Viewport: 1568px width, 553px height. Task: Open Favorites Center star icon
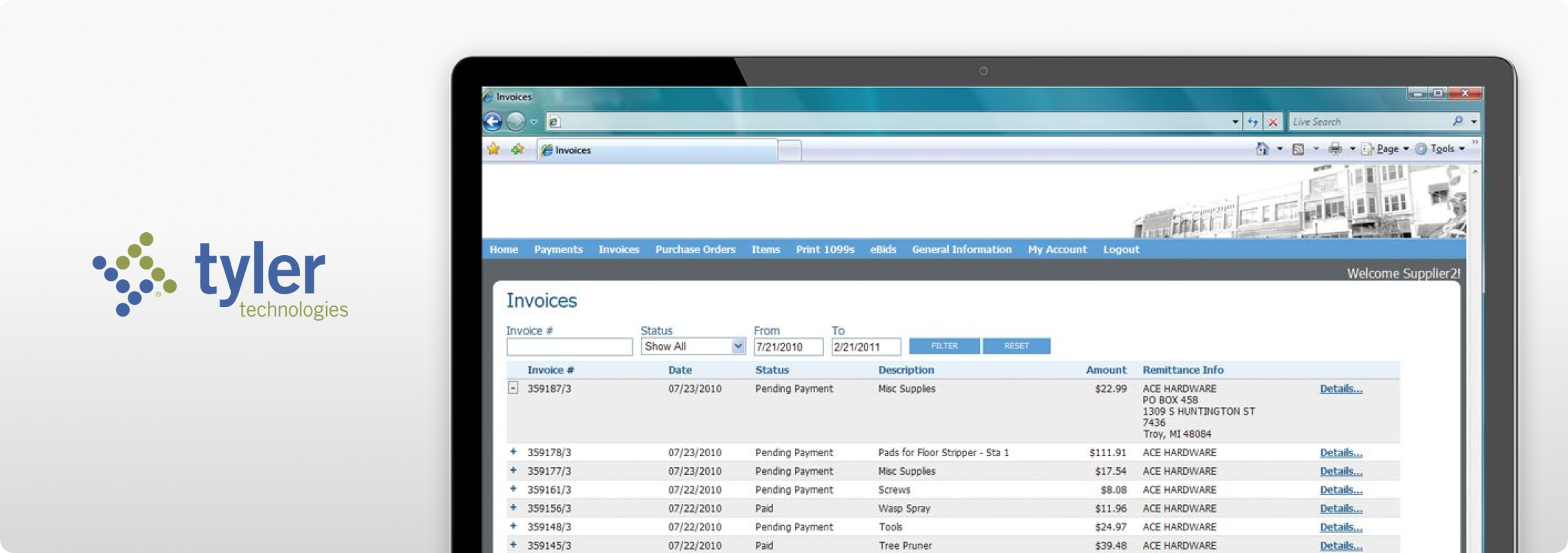pyautogui.click(x=493, y=149)
